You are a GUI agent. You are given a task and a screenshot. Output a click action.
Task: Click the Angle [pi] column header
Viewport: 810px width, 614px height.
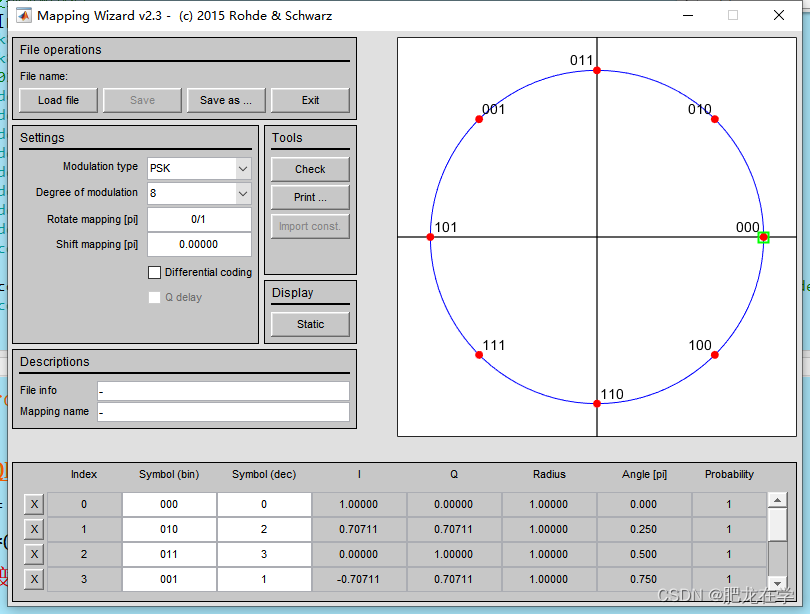(644, 474)
